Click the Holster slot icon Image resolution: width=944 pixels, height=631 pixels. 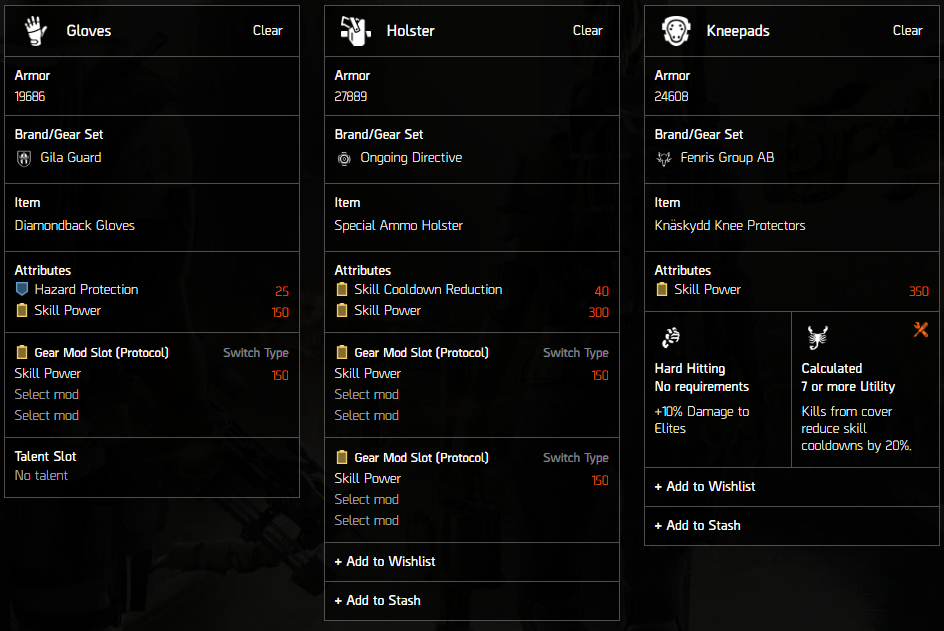tap(355, 31)
